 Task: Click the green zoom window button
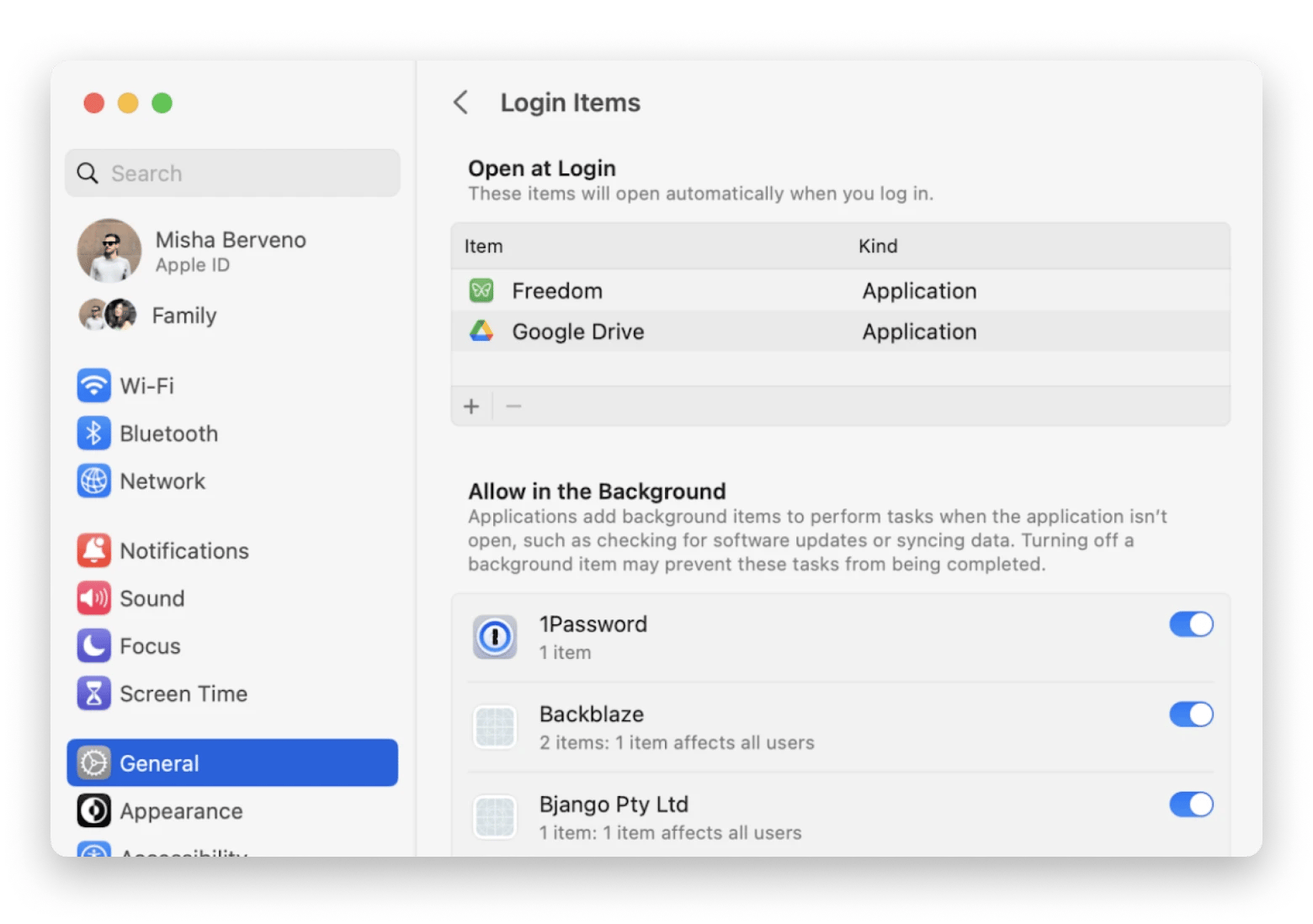click(162, 103)
